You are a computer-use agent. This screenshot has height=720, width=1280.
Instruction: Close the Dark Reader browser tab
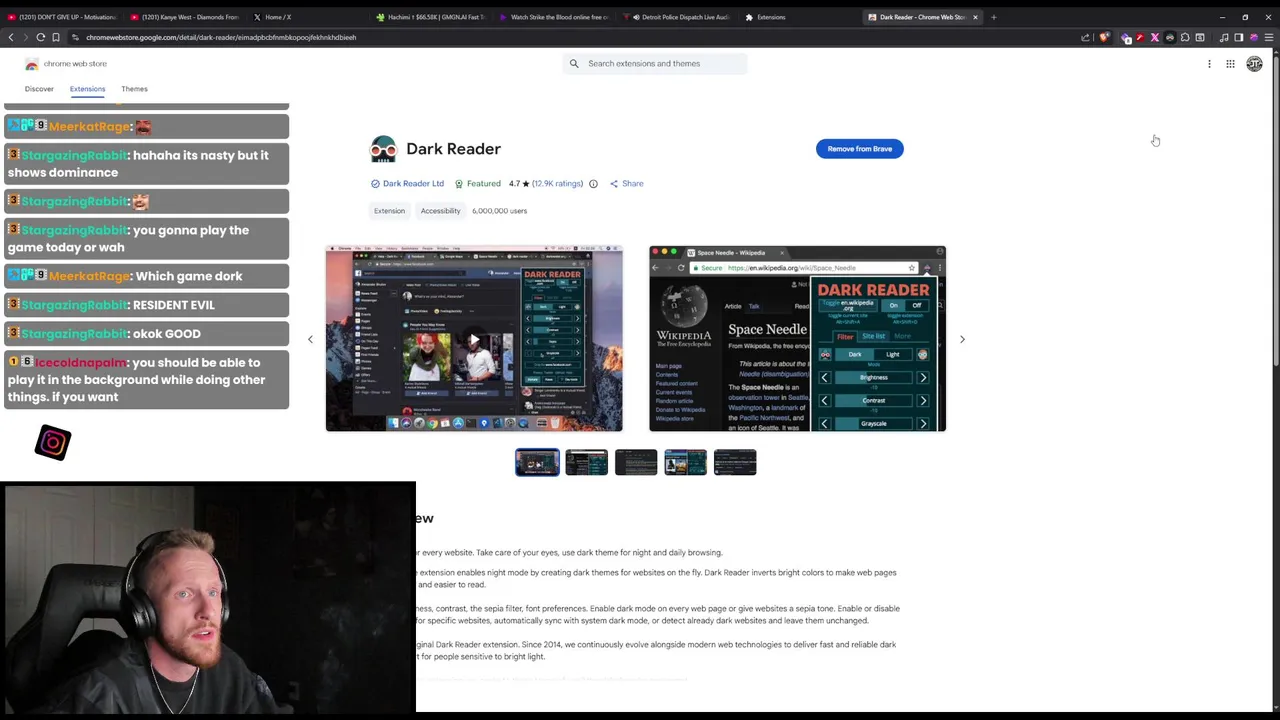pyautogui.click(x=975, y=17)
